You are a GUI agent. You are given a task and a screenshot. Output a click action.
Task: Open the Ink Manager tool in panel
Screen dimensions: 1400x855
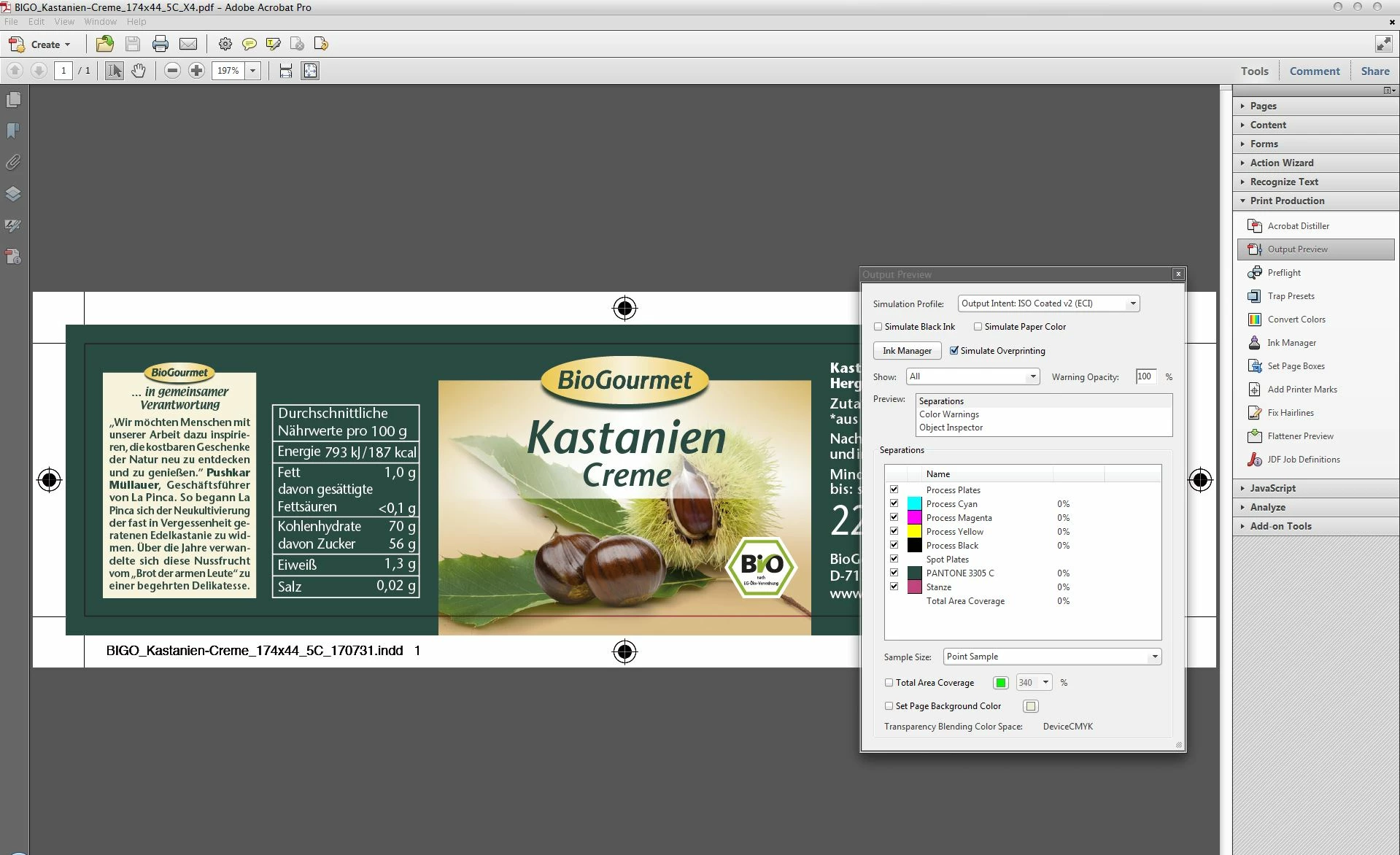(1291, 343)
